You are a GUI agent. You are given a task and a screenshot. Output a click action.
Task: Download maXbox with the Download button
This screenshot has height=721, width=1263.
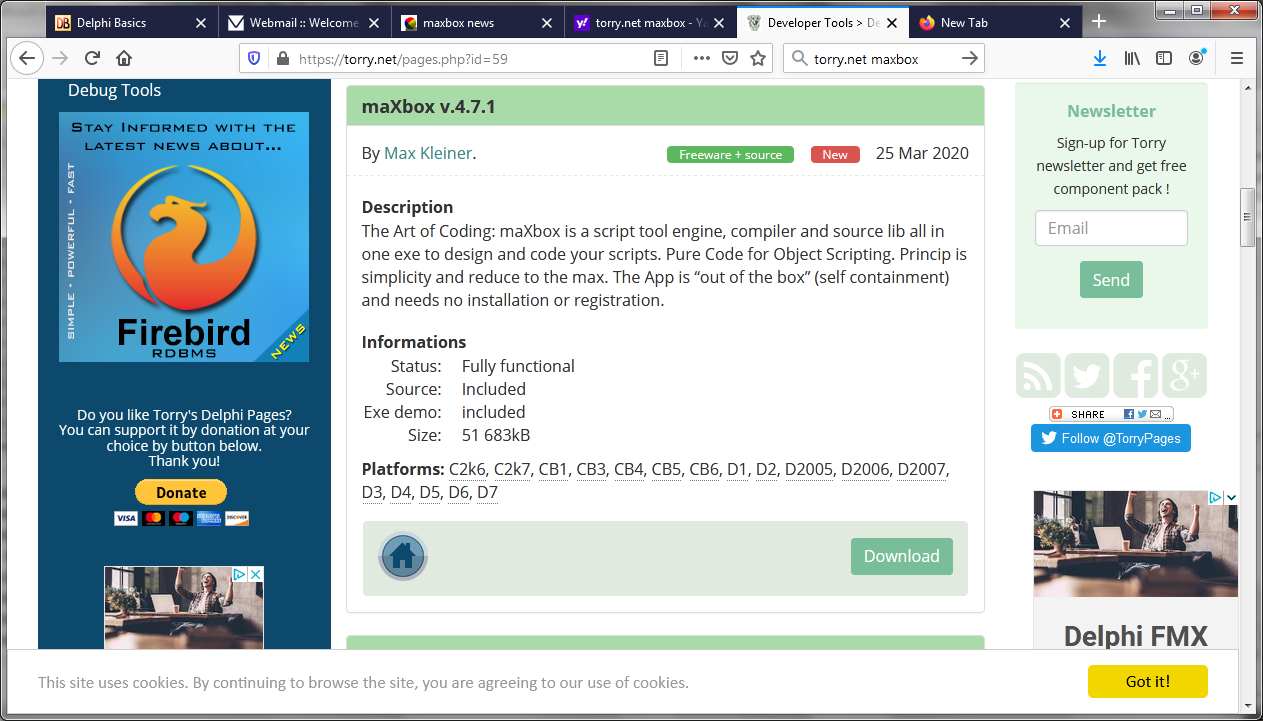point(902,556)
